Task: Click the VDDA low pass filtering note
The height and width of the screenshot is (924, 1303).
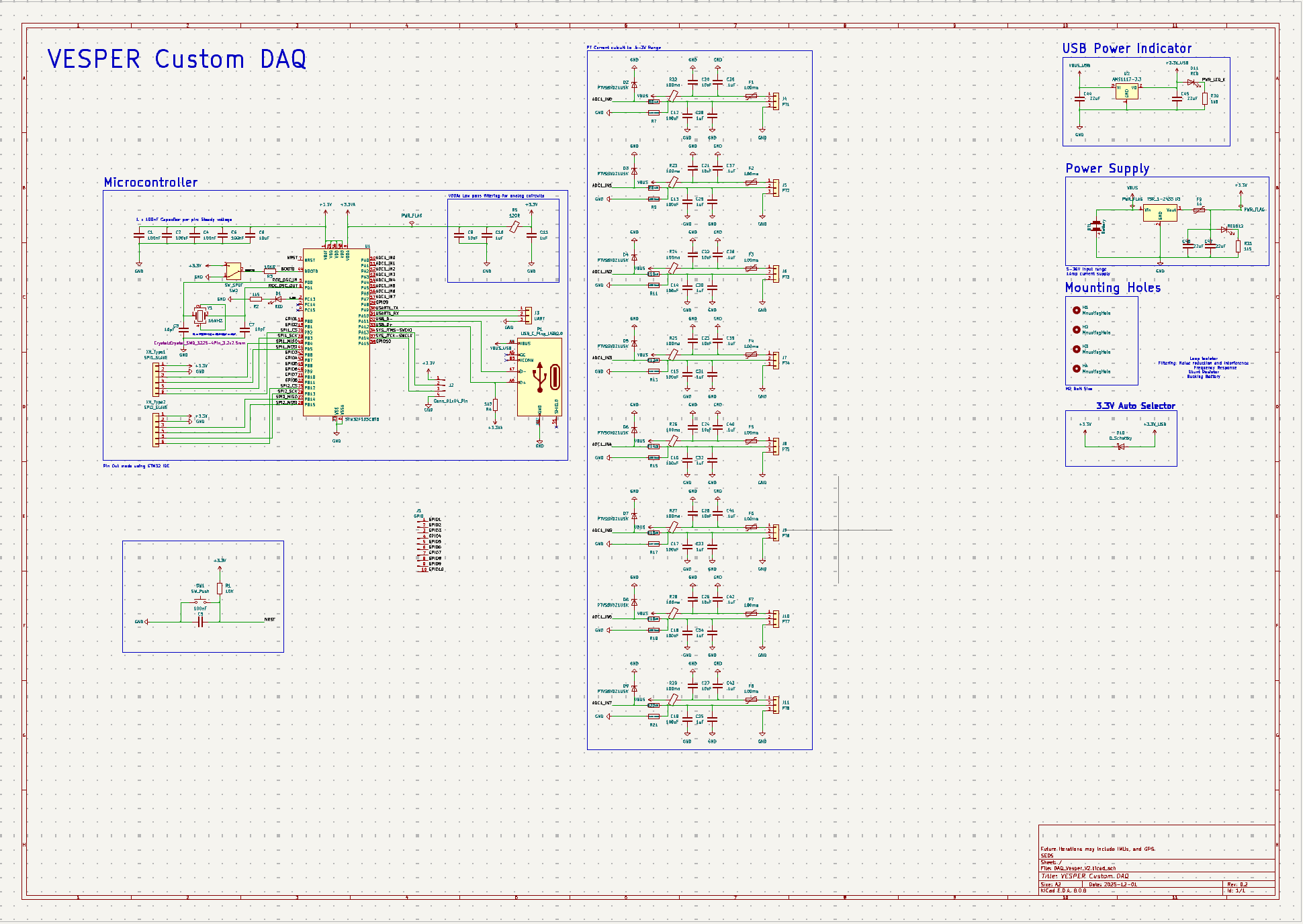Action: point(496,196)
